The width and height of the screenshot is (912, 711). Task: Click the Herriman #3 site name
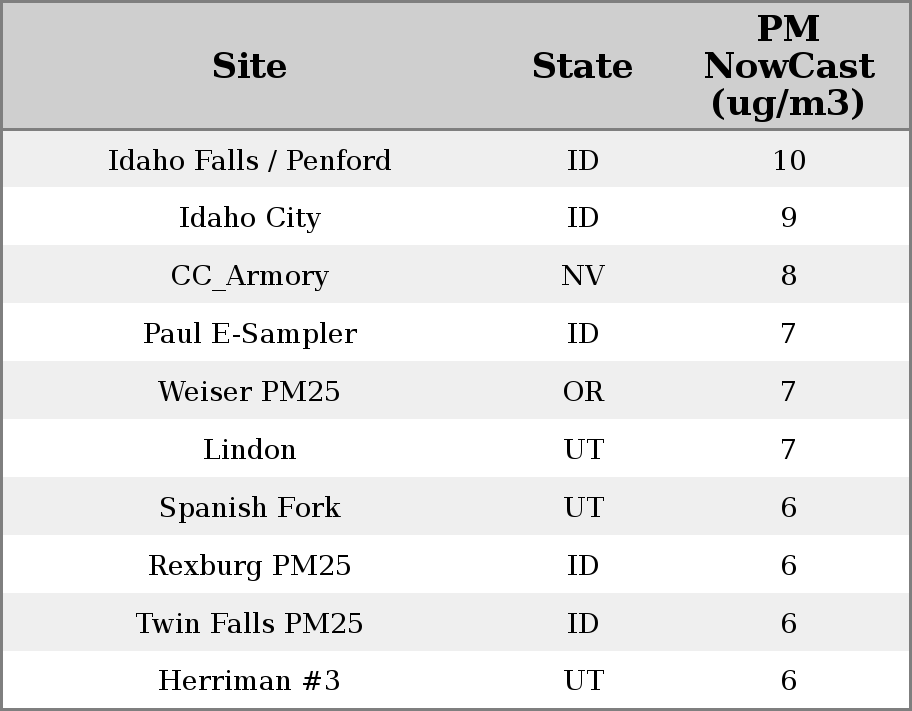[249, 681]
